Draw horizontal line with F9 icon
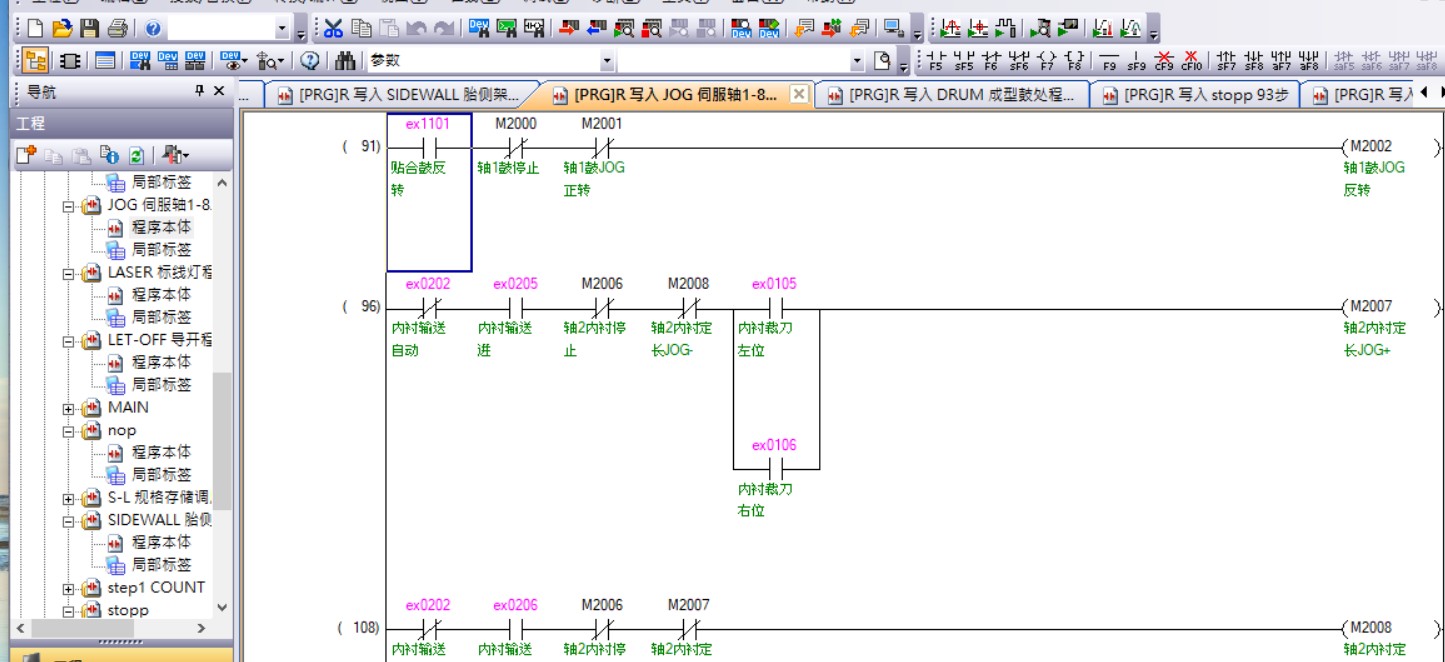Image resolution: width=1445 pixels, height=662 pixels. pos(1109,61)
